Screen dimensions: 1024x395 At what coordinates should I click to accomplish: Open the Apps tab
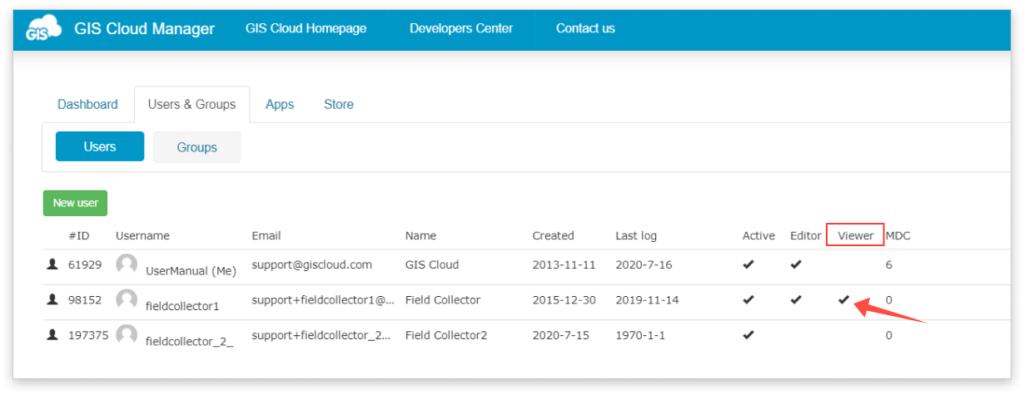(280, 104)
